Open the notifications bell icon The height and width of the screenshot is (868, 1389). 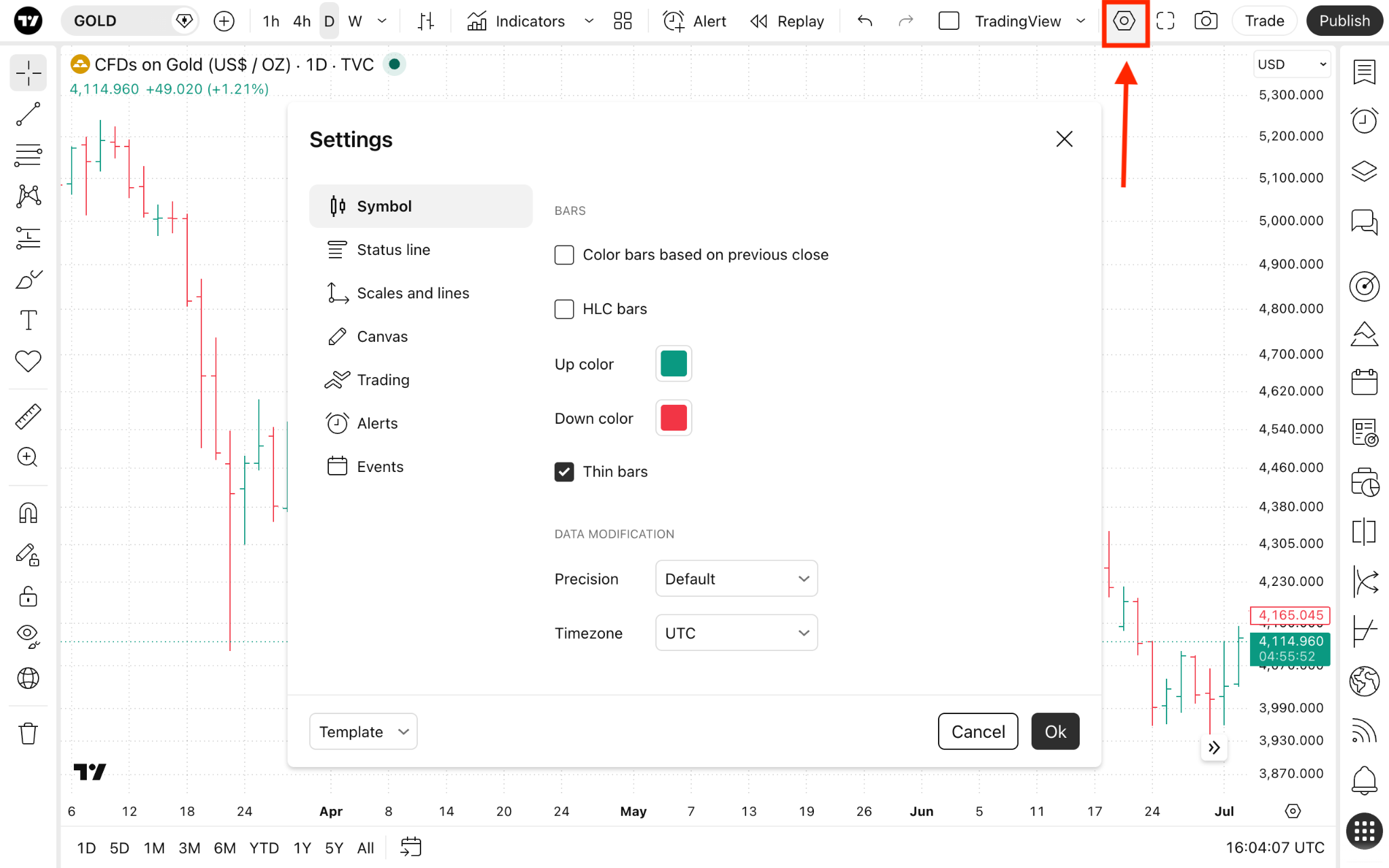tap(1364, 780)
